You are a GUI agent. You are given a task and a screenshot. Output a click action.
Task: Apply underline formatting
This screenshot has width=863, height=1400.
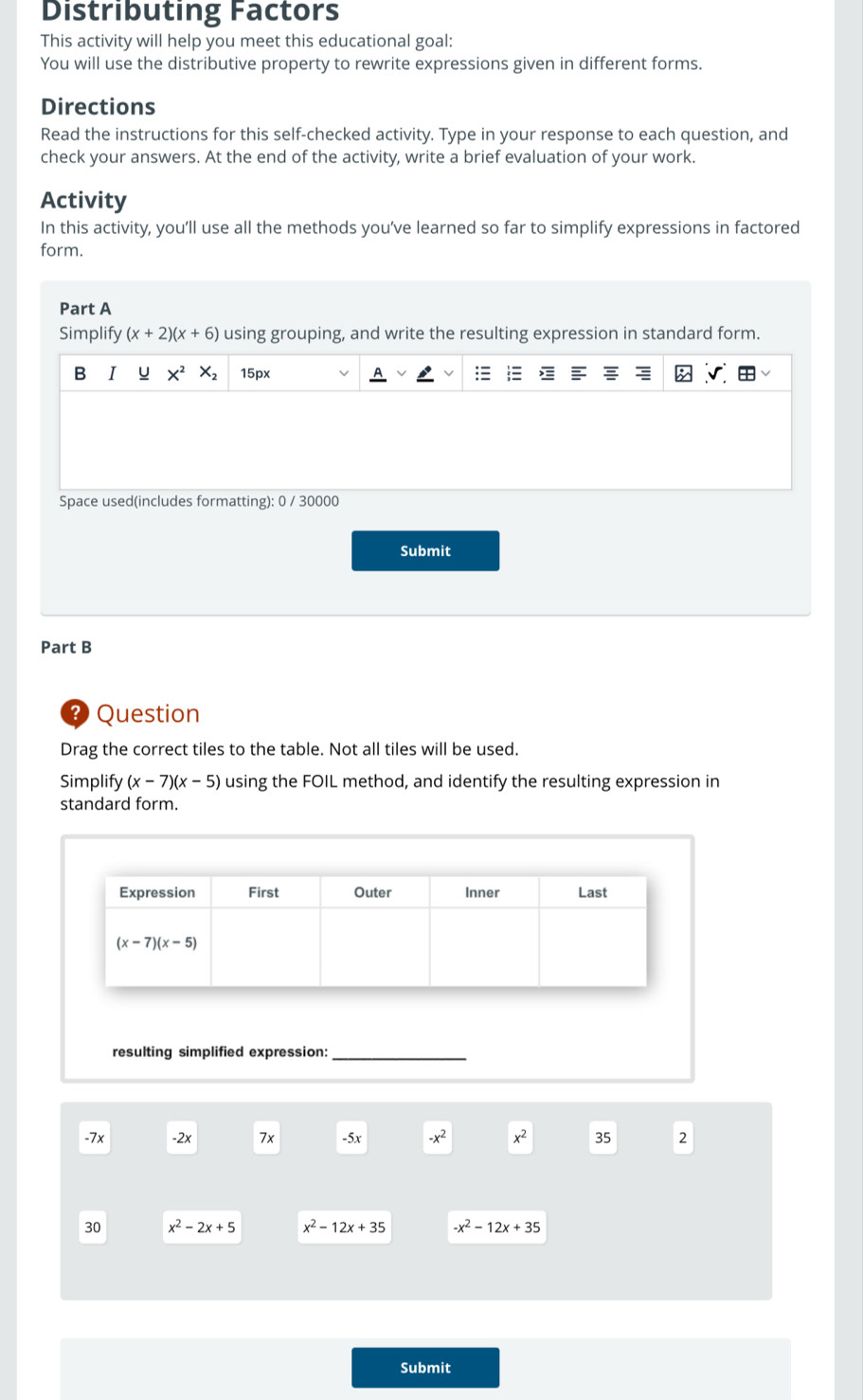(x=143, y=373)
